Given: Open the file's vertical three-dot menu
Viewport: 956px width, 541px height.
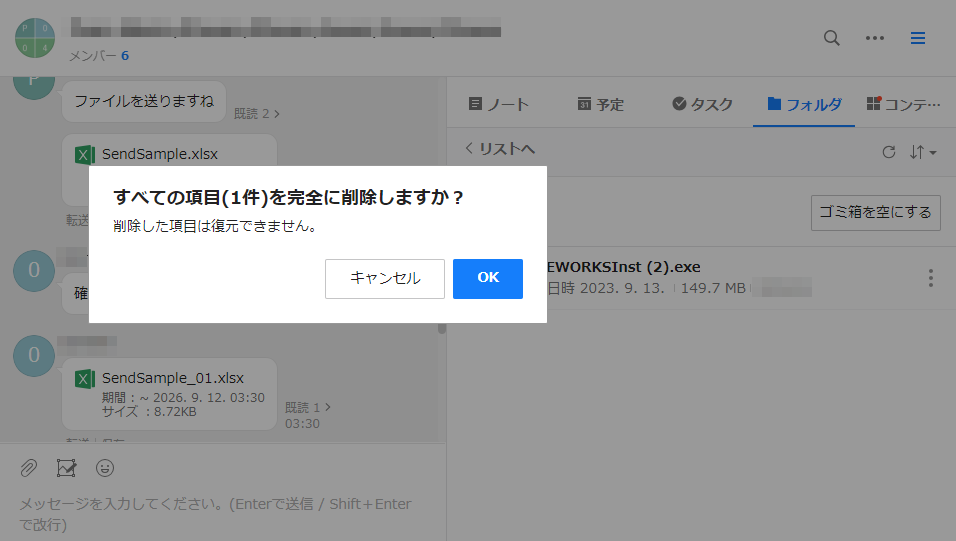Looking at the screenshot, I should click(x=931, y=278).
